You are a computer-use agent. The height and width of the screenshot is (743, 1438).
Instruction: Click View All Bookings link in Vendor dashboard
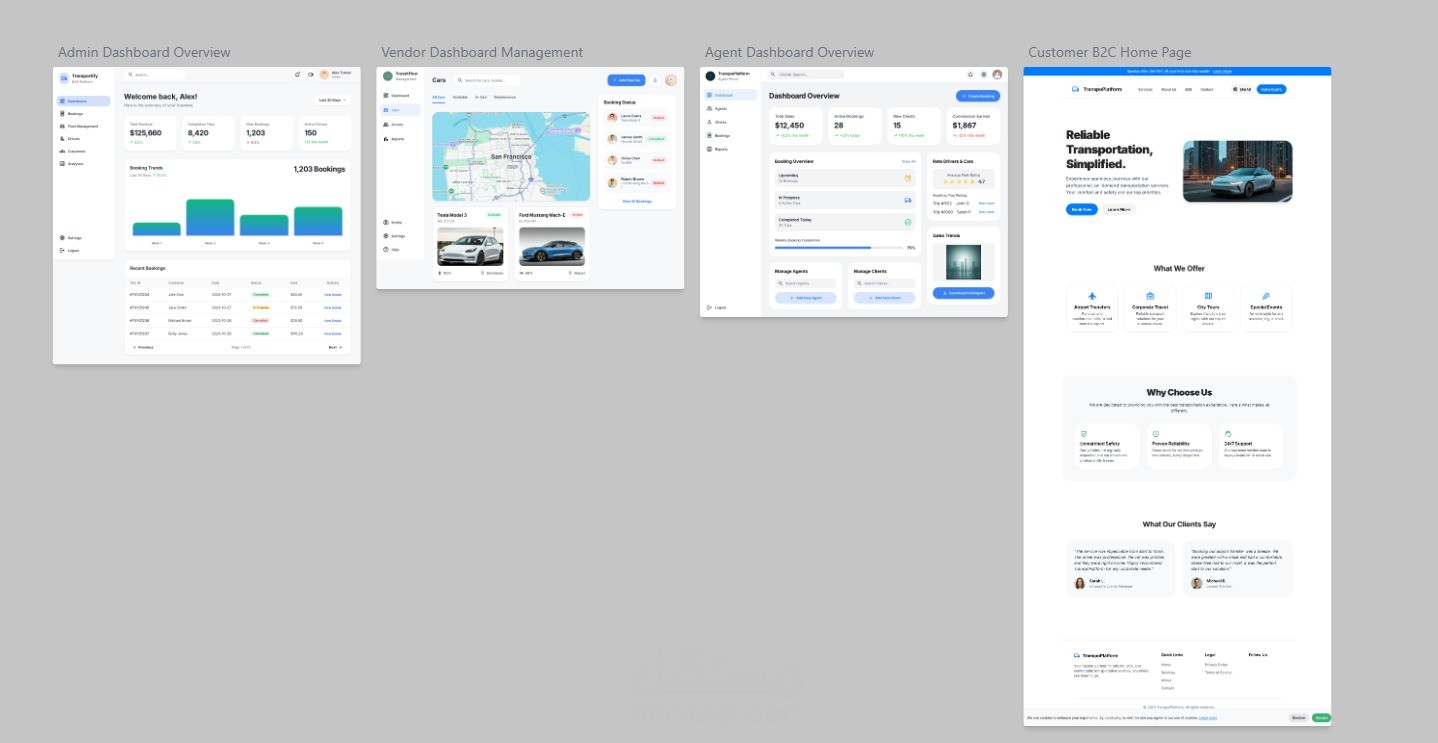coord(637,201)
